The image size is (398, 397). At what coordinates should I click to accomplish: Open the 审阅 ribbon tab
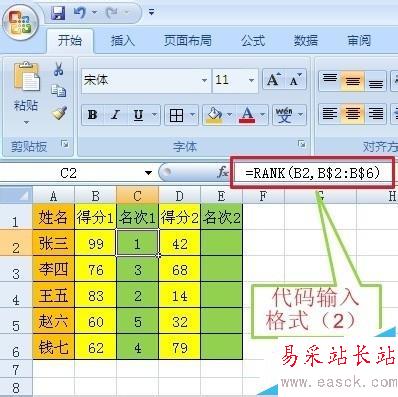point(359,41)
